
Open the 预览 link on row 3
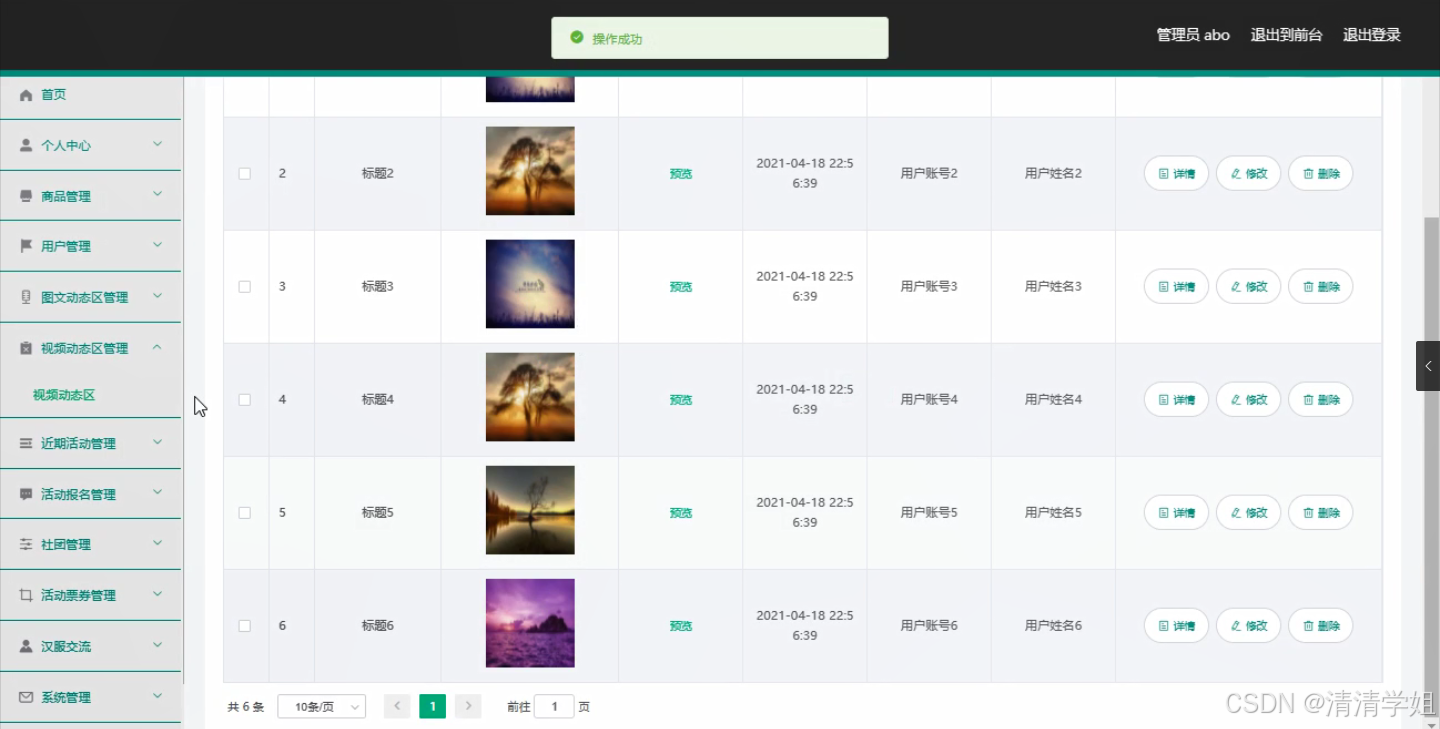point(680,286)
